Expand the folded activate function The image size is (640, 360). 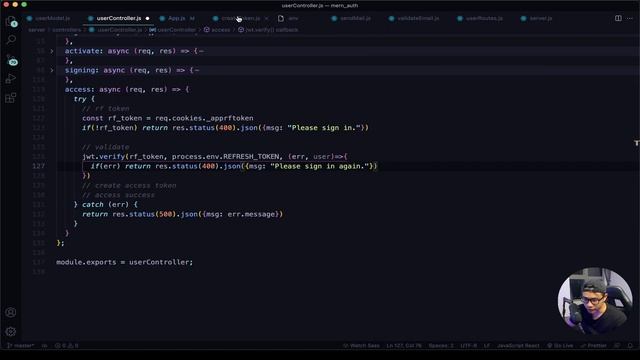[52, 51]
